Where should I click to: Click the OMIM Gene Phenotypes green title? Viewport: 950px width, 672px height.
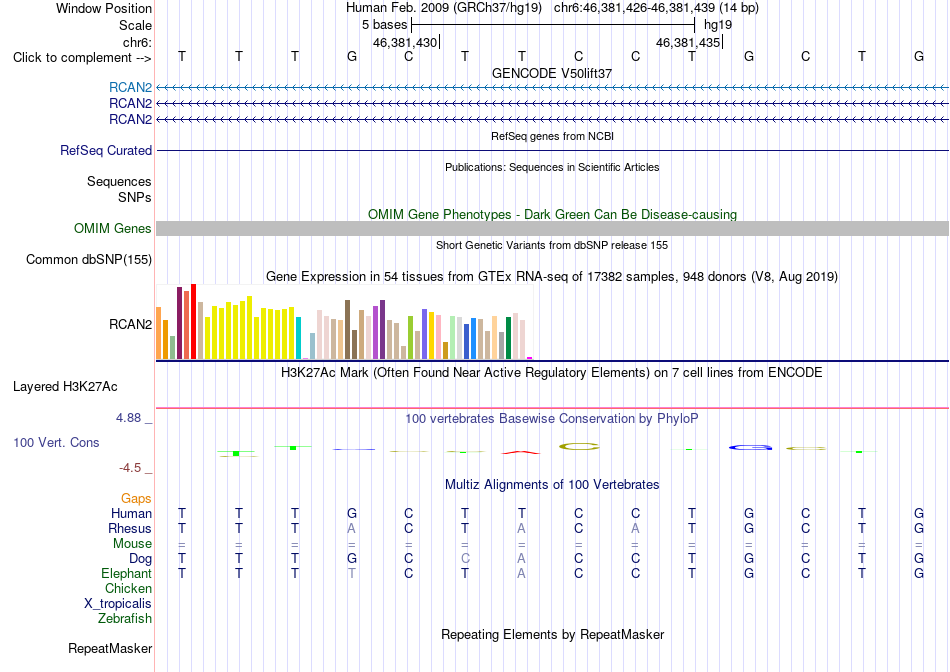pos(553,215)
